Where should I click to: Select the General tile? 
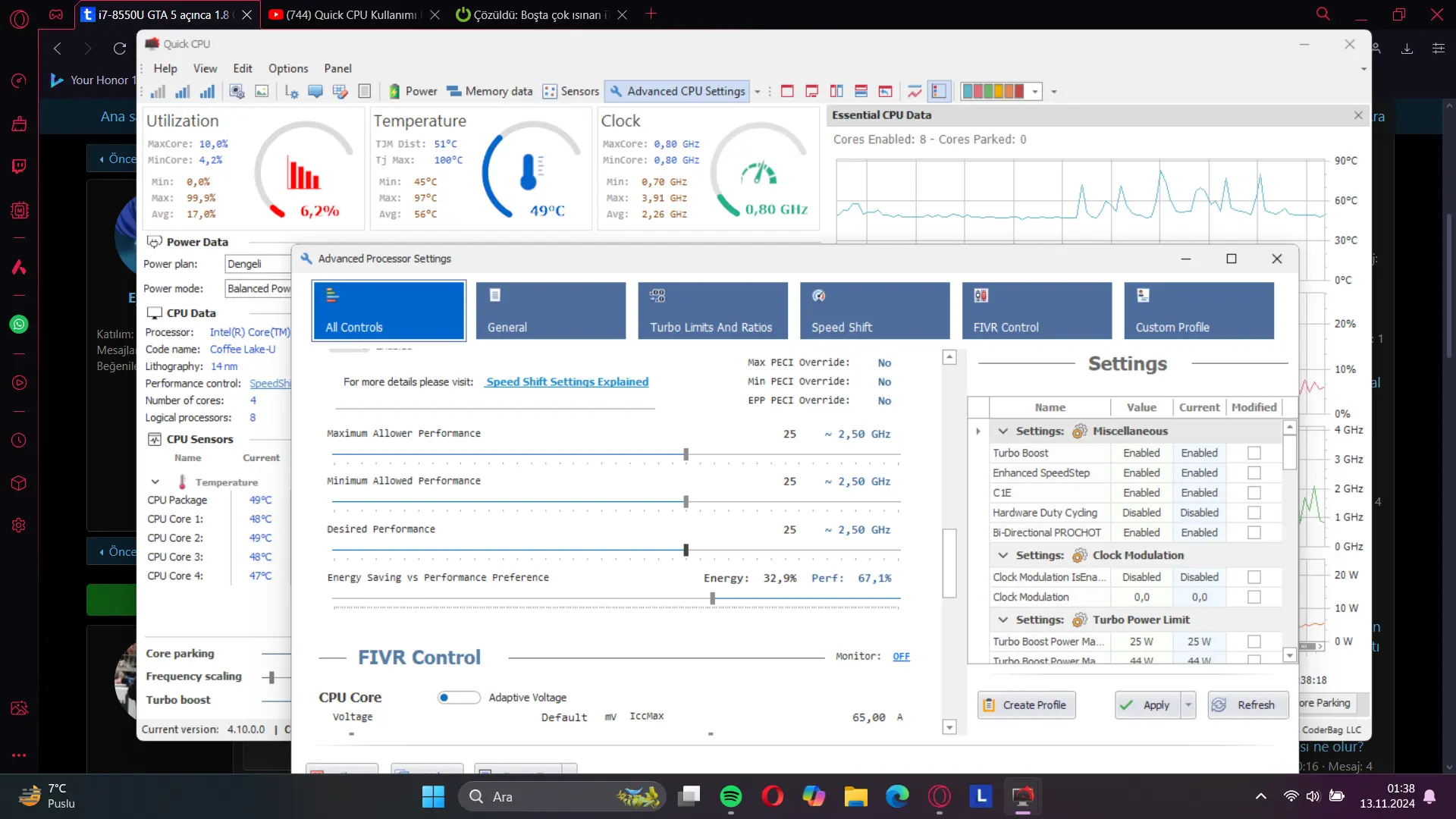click(x=551, y=310)
